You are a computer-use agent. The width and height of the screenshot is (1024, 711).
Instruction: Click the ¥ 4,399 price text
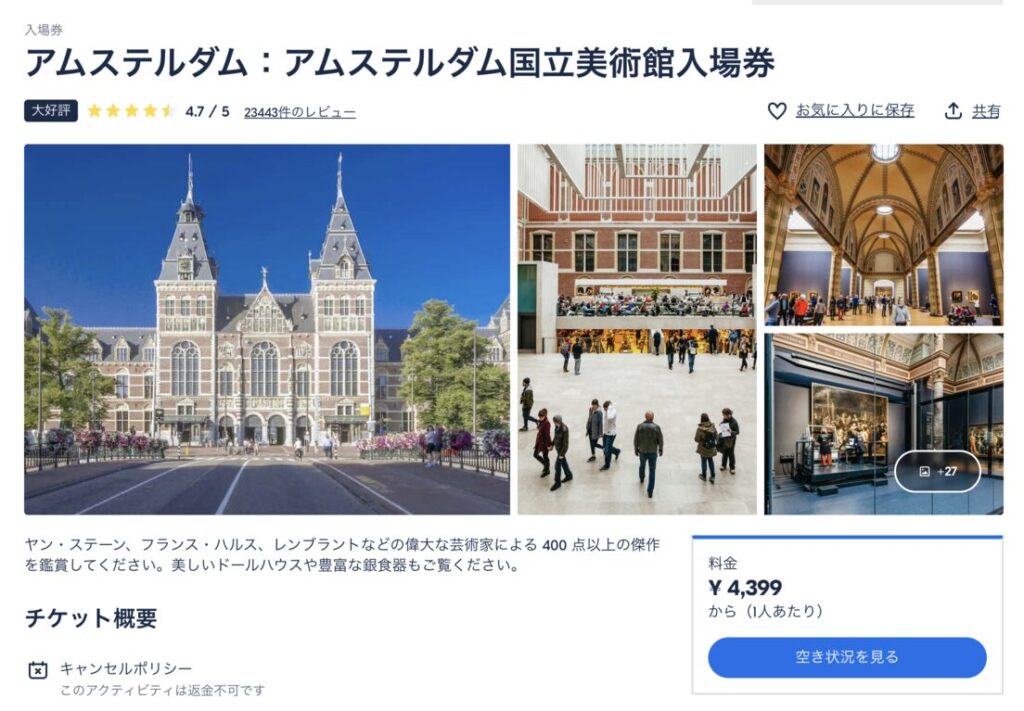(745, 588)
